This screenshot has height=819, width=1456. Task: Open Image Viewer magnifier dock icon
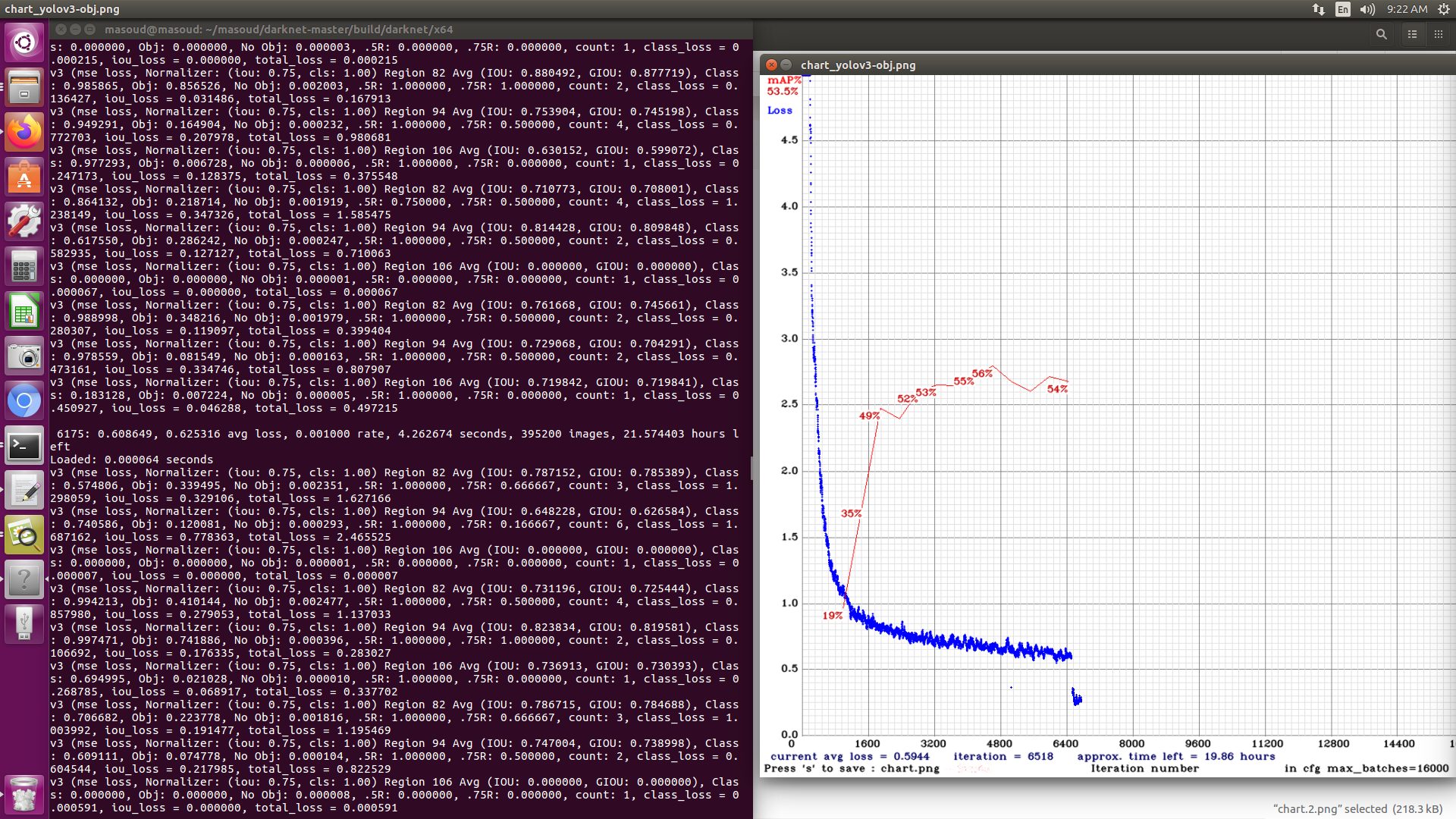click(x=24, y=535)
